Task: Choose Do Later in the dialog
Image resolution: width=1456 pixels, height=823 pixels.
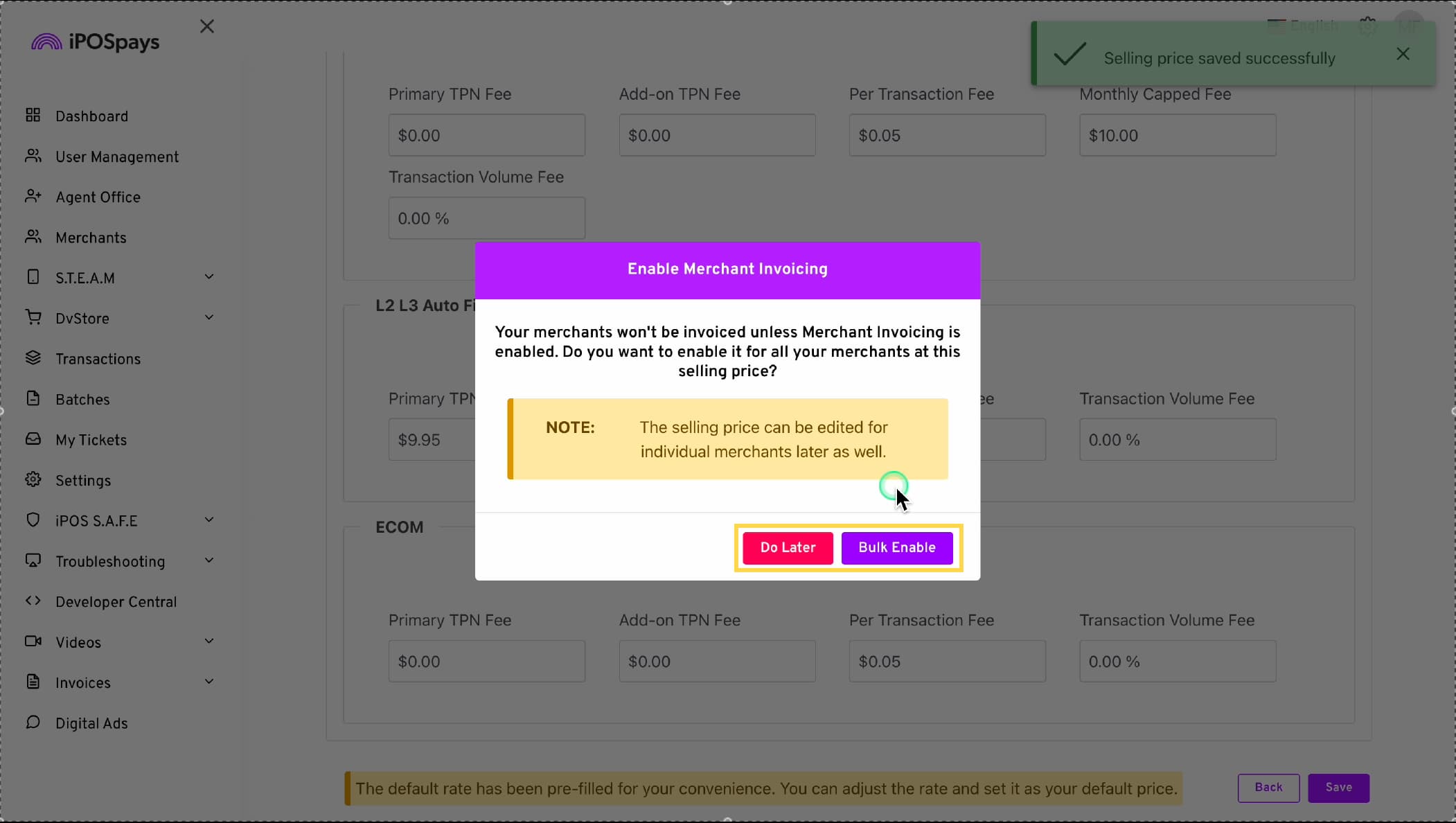Action: (788, 547)
